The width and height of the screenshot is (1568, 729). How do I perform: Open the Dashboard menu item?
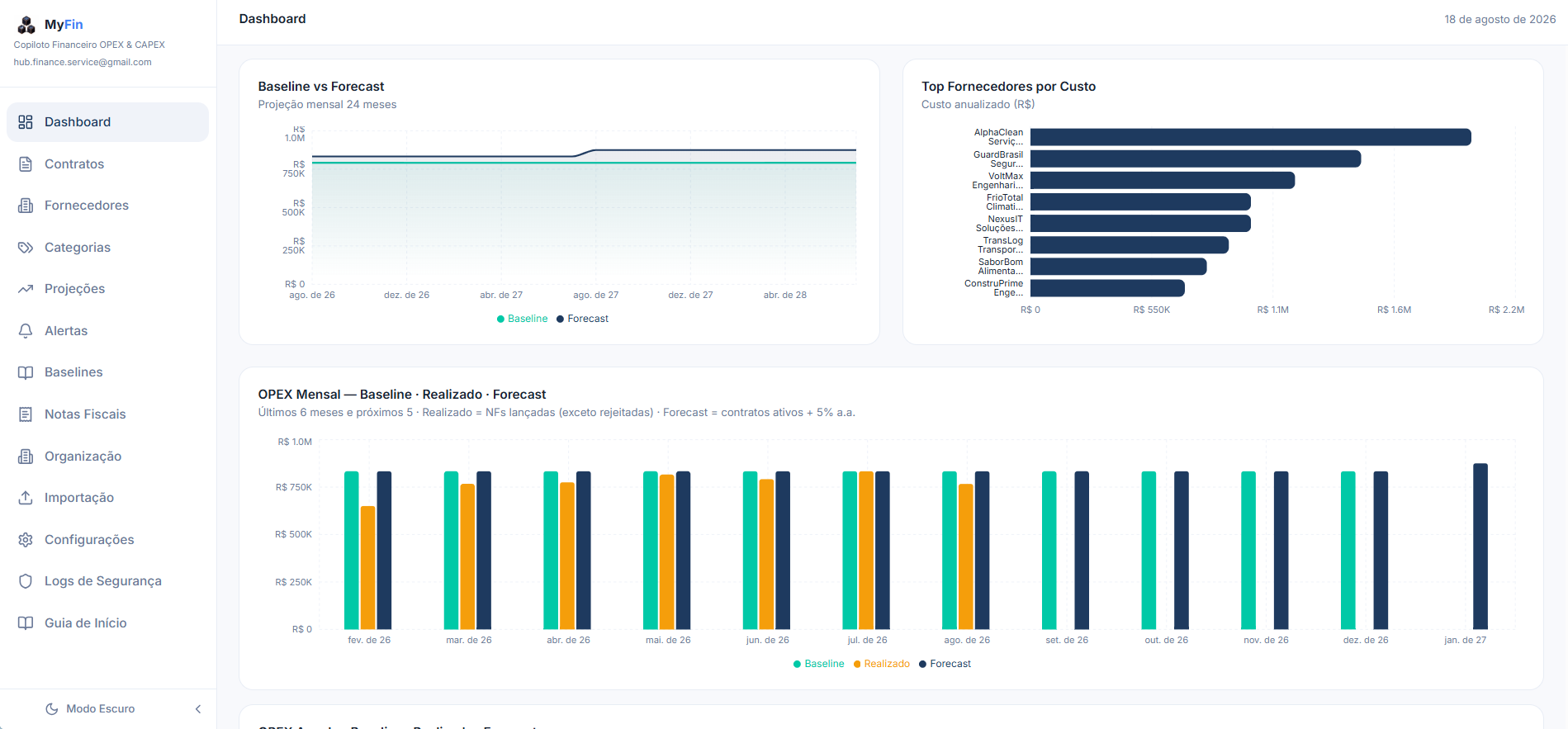point(107,122)
